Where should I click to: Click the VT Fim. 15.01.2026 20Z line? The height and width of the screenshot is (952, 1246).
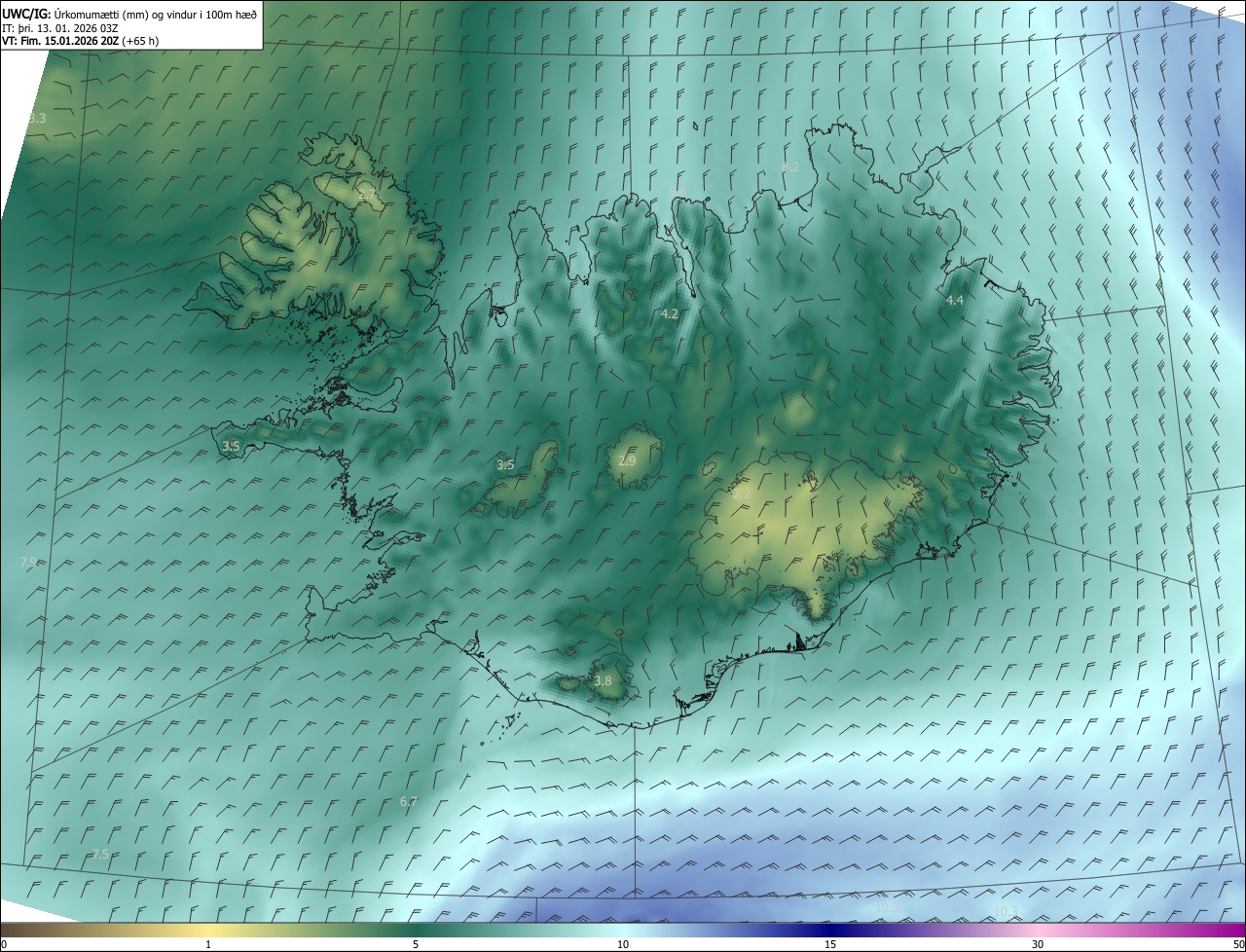point(81,41)
